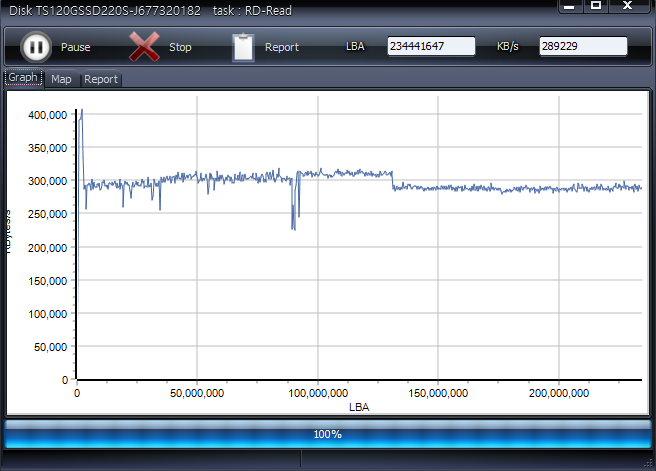
Task: Click the 100% progress bar
Action: [x=327, y=434]
